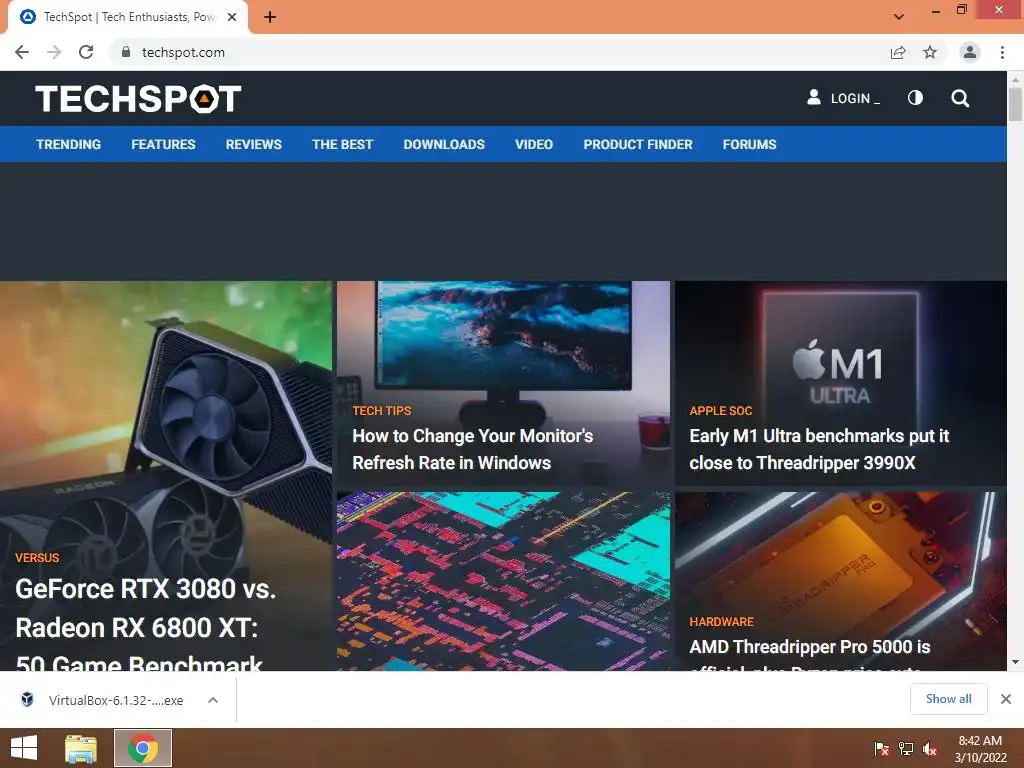
Task: Open GeForce RTX 3080 vs. Radeon article
Action: [x=146, y=626]
